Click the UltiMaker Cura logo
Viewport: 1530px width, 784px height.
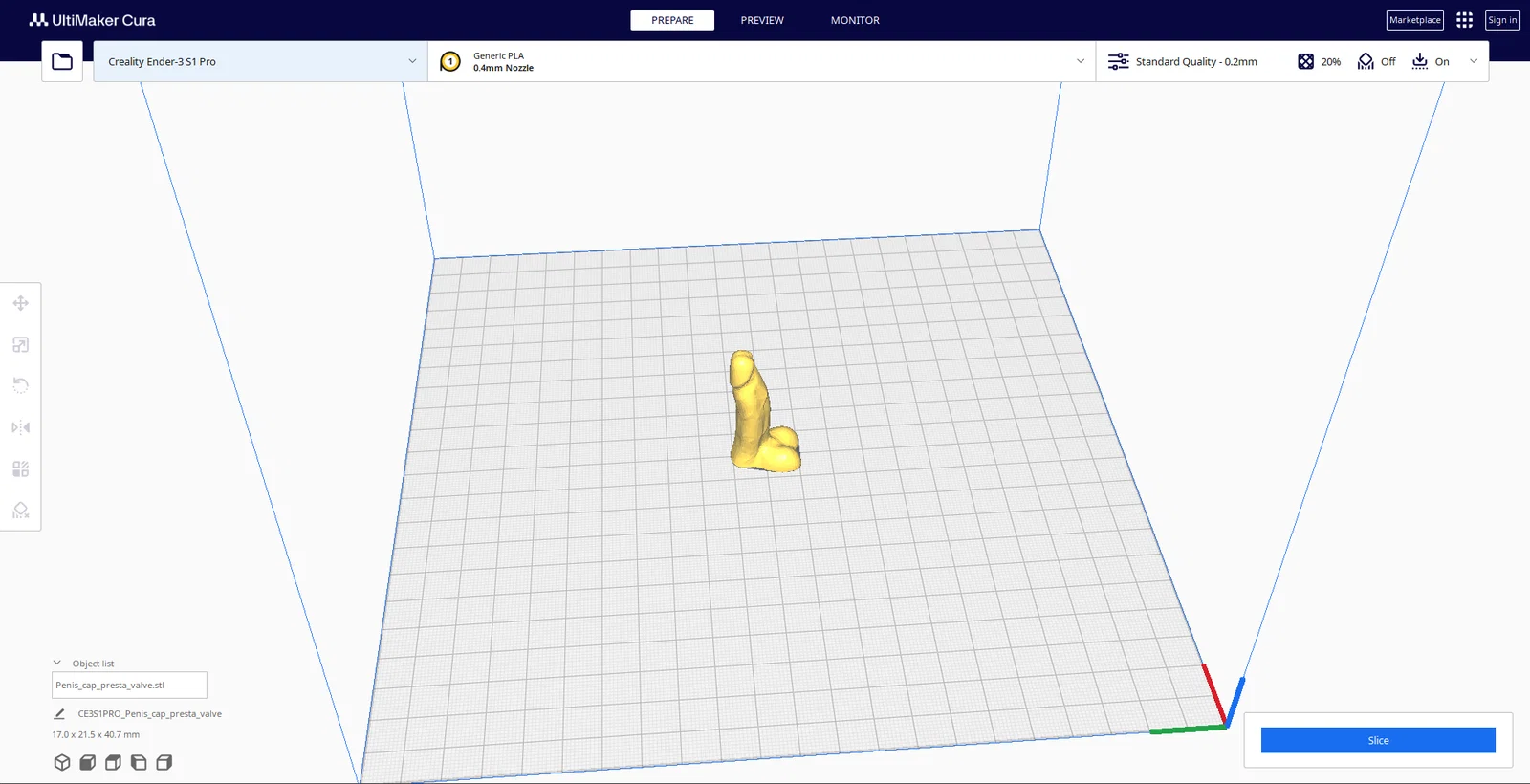coord(92,20)
